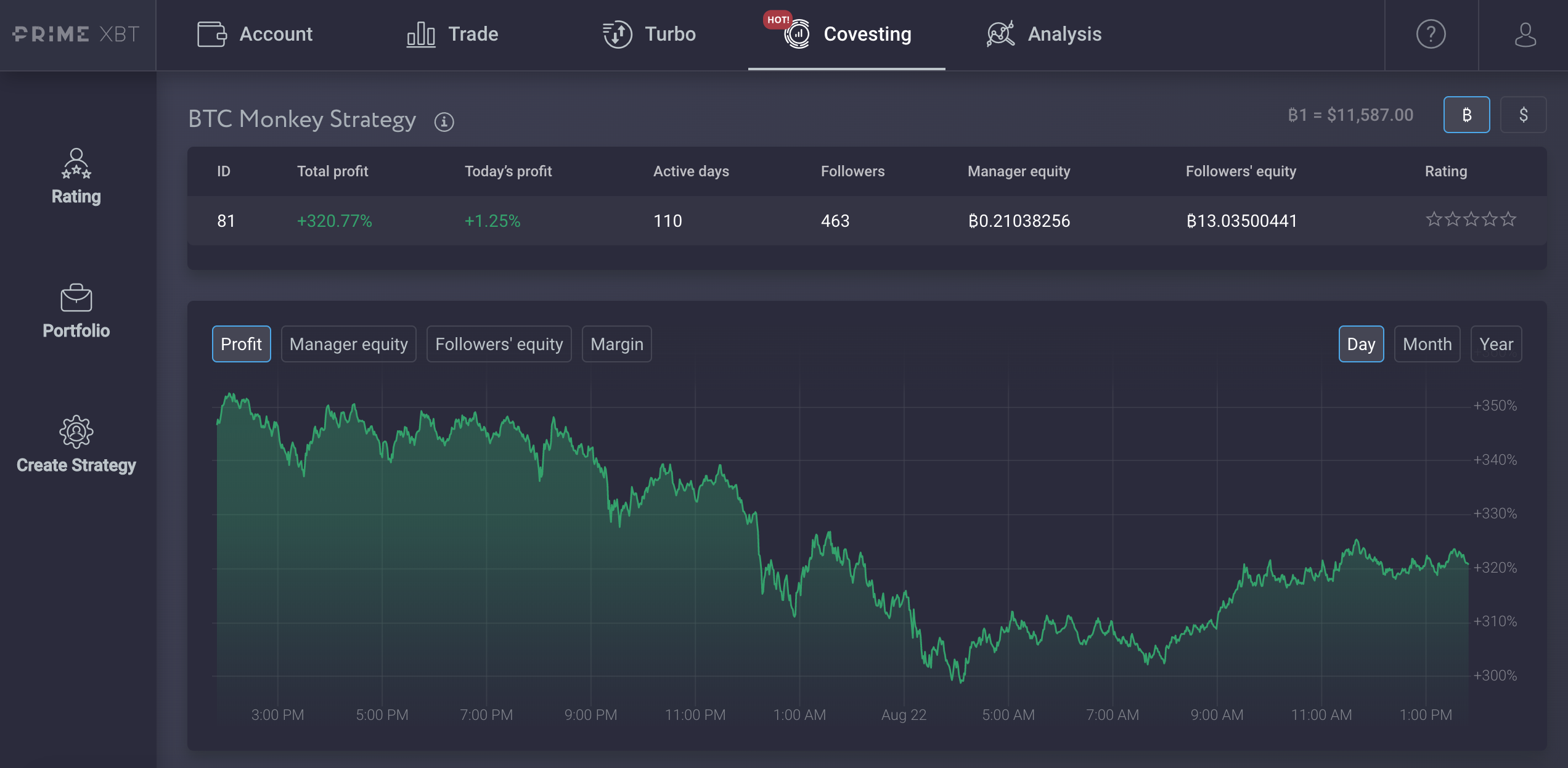This screenshot has height=768, width=1568.
Task: Click the ฿1 = $11,587.00 exchange rate
Action: click(x=1350, y=115)
